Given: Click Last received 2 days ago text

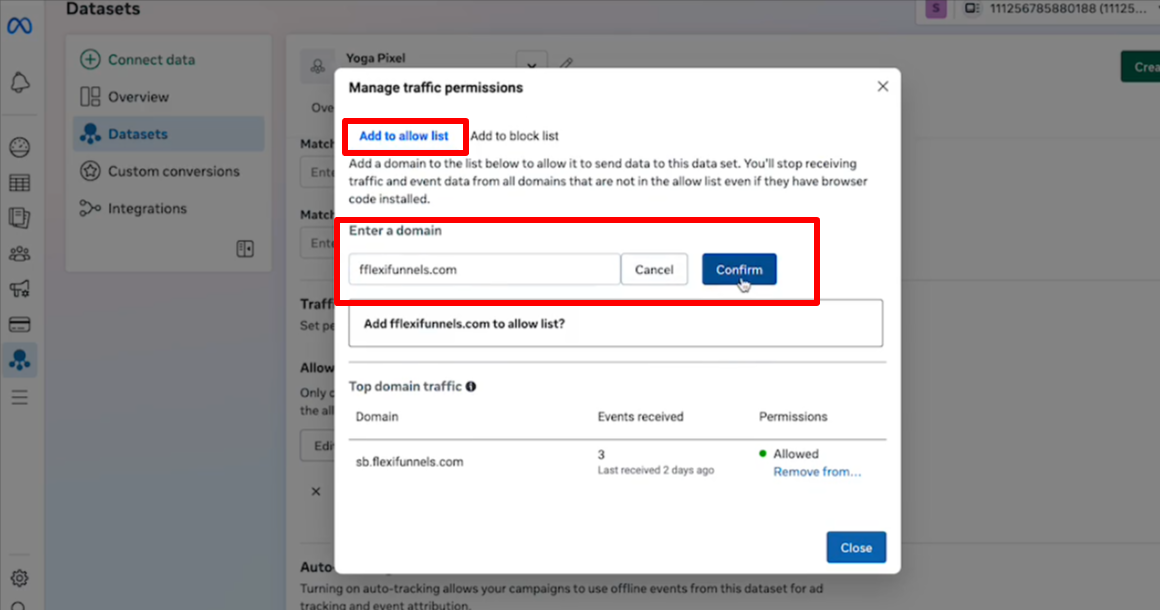Looking at the screenshot, I should click(655, 470).
